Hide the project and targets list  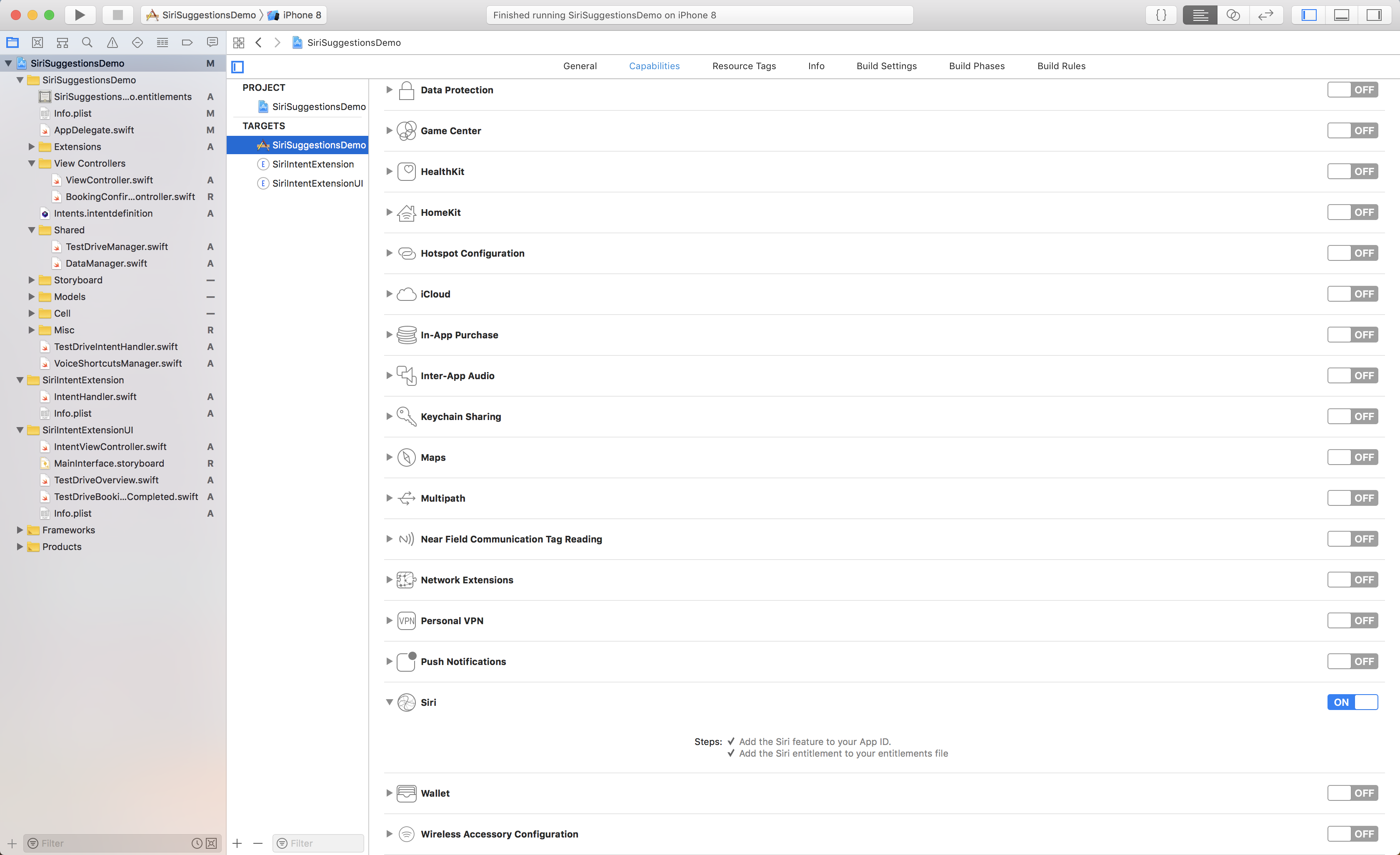point(237,67)
